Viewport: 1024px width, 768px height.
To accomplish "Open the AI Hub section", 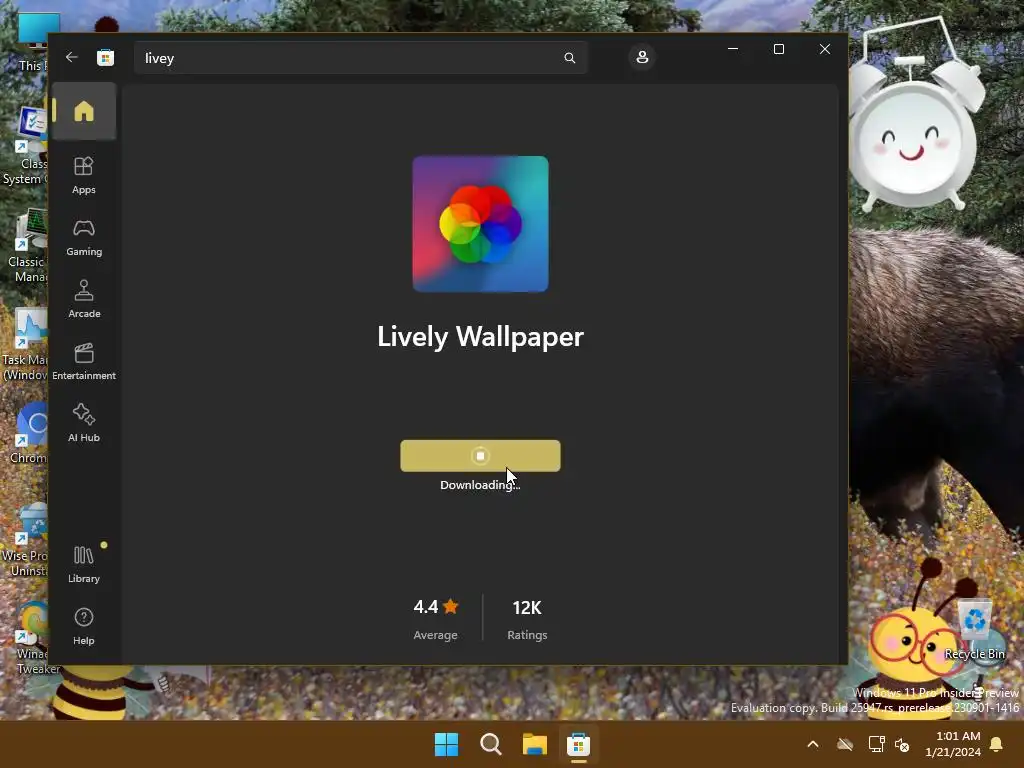I will (x=84, y=424).
